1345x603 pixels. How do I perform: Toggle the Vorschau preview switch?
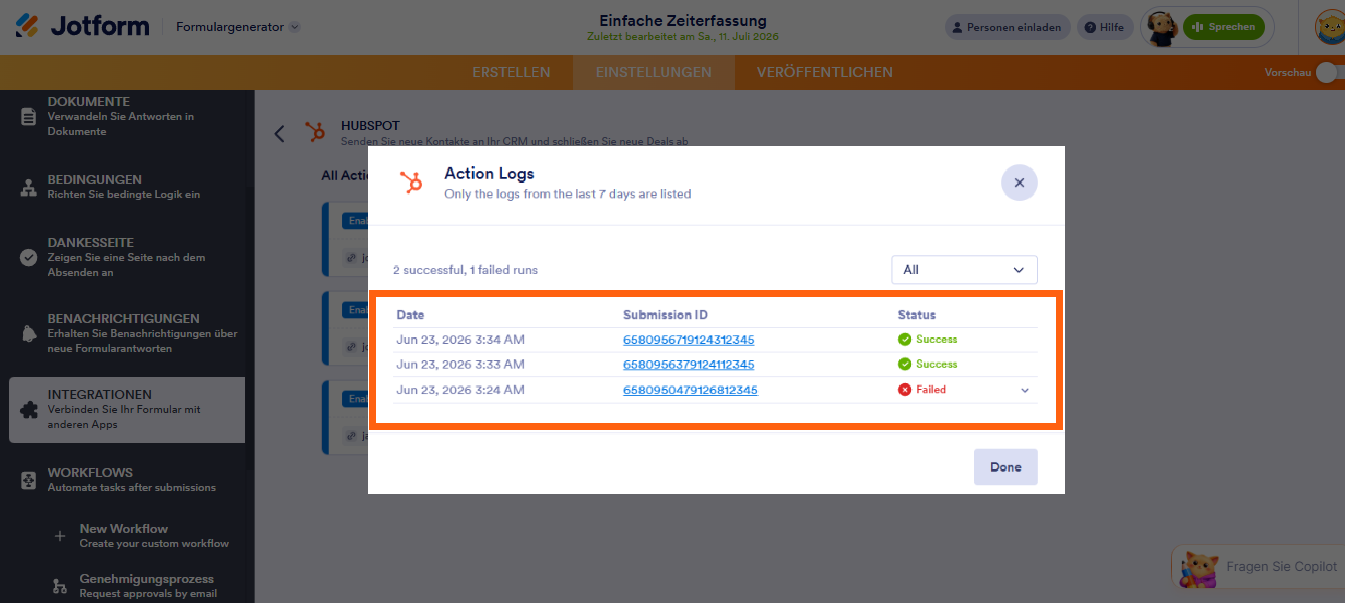click(x=1329, y=72)
